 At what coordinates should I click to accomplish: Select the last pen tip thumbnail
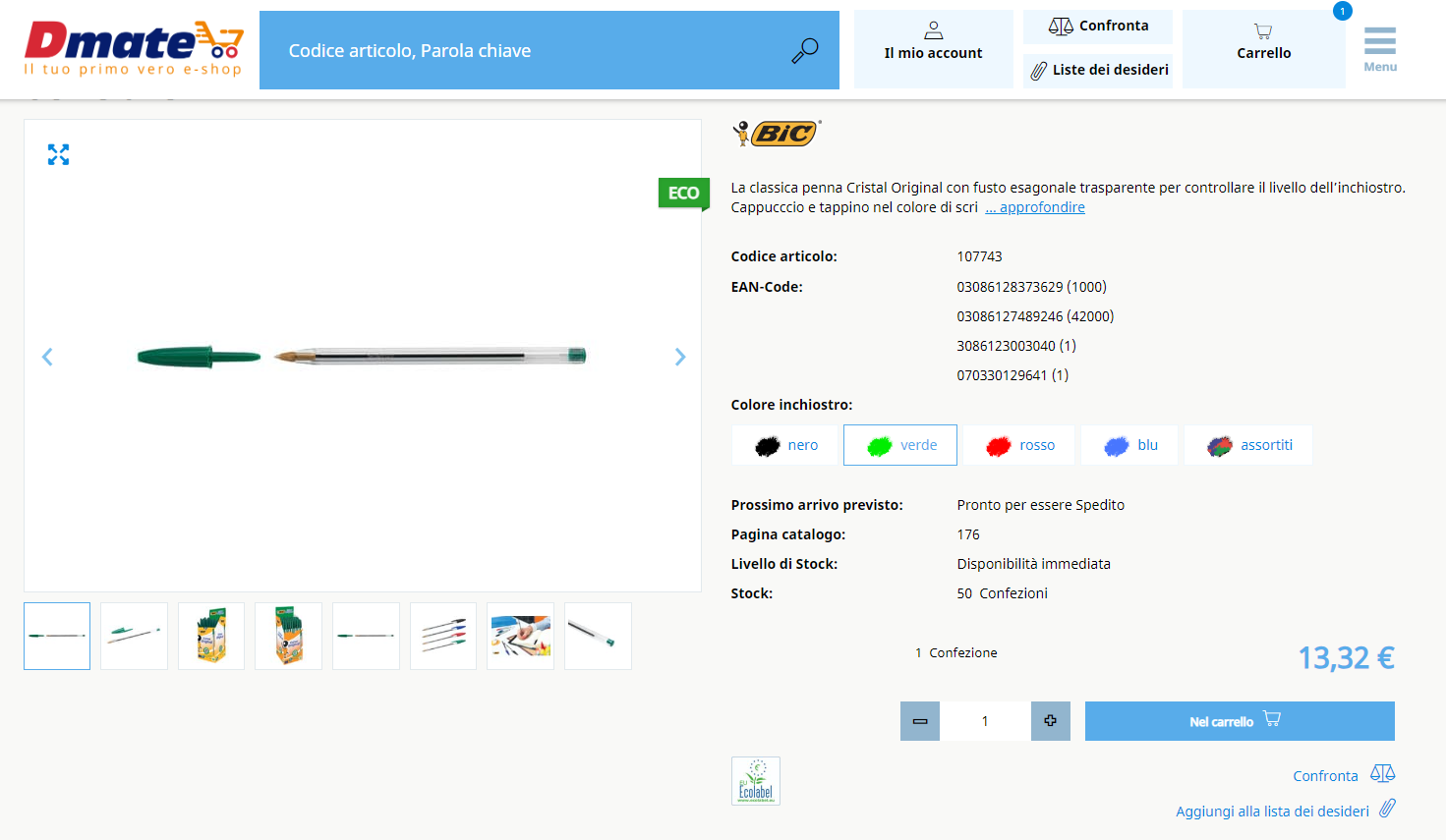click(x=598, y=636)
